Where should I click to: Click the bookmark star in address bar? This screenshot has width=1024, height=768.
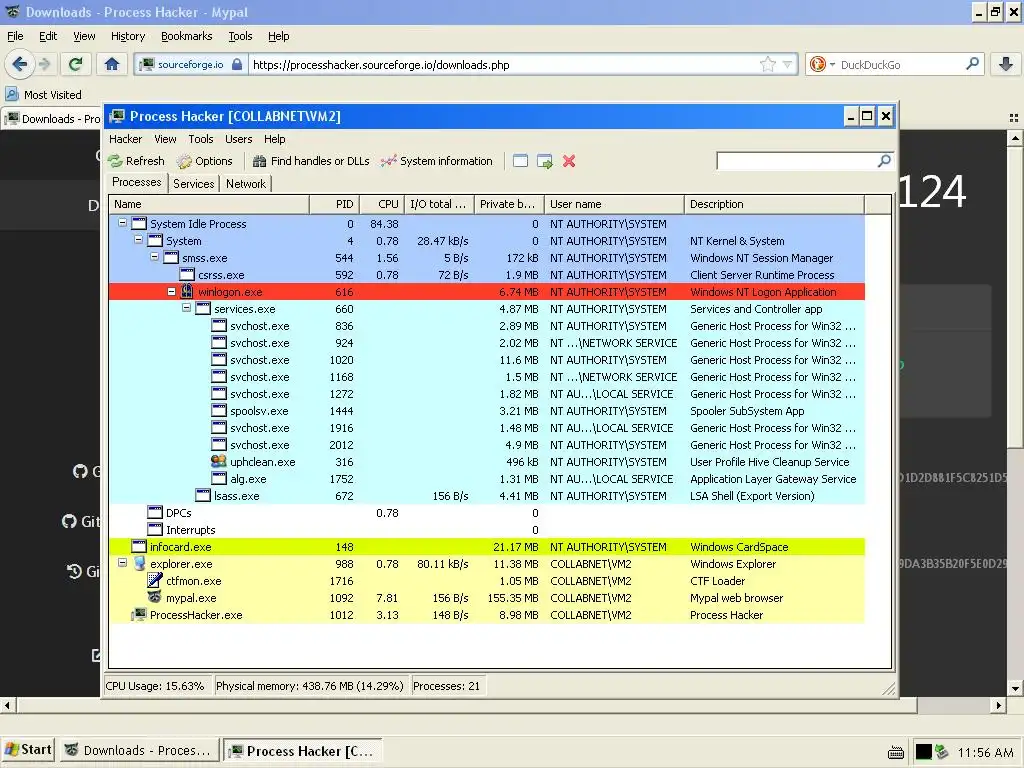[x=767, y=64]
